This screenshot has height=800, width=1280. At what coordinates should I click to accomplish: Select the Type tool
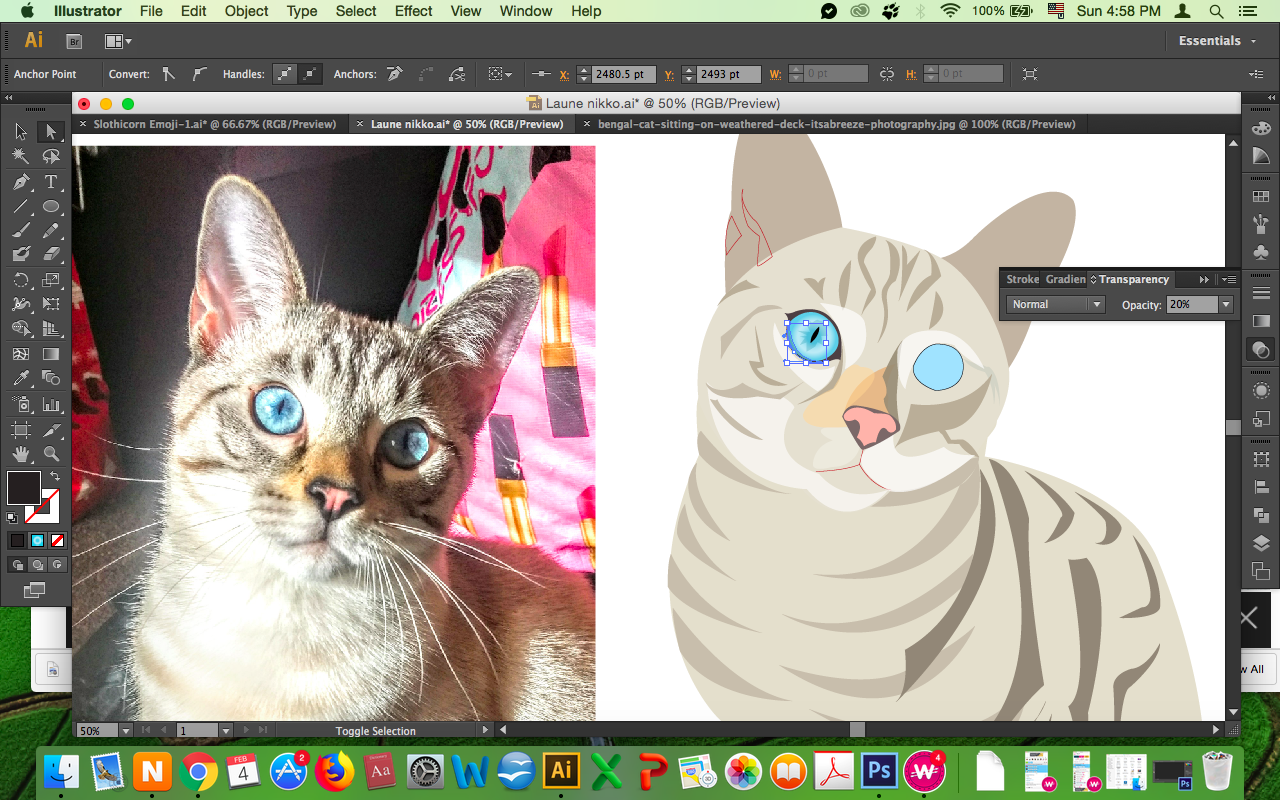51,182
